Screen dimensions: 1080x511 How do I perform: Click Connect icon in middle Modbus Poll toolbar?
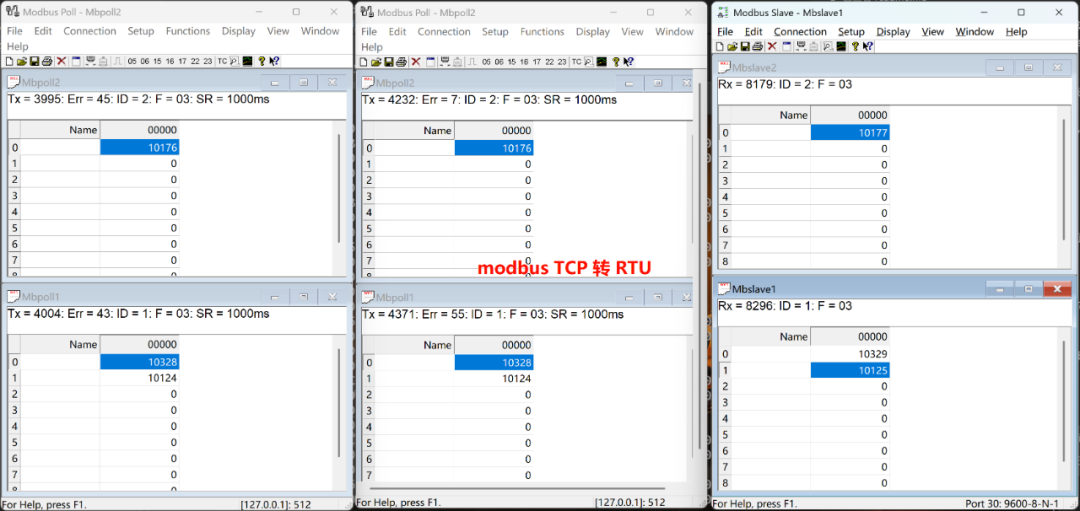(445, 61)
